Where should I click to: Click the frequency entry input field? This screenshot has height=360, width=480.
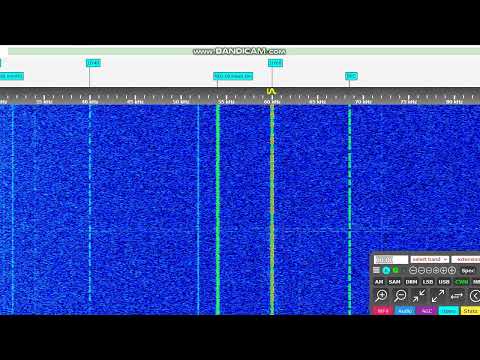click(391, 259)
